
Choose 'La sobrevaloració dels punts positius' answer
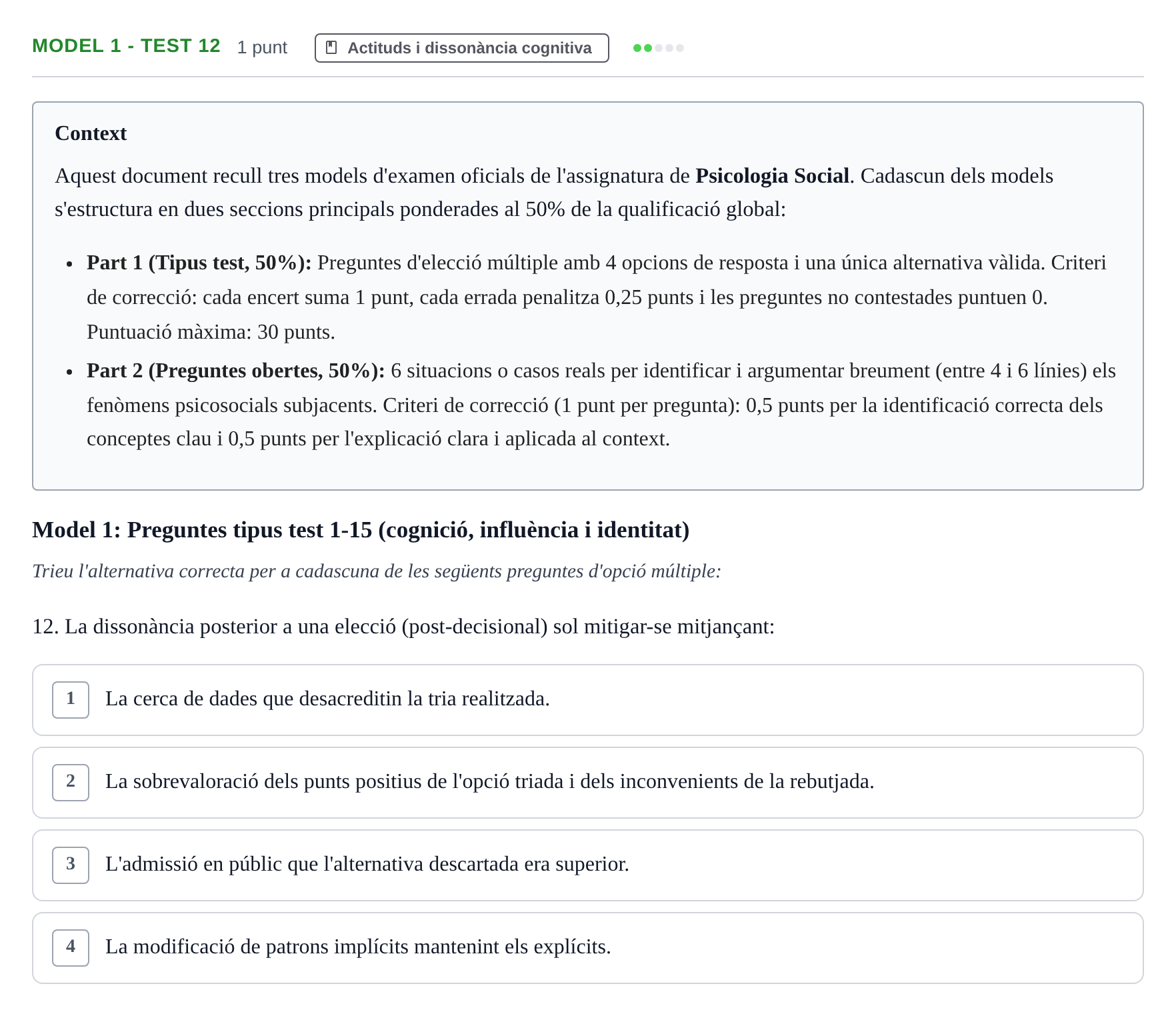click(x=588, y=783)
